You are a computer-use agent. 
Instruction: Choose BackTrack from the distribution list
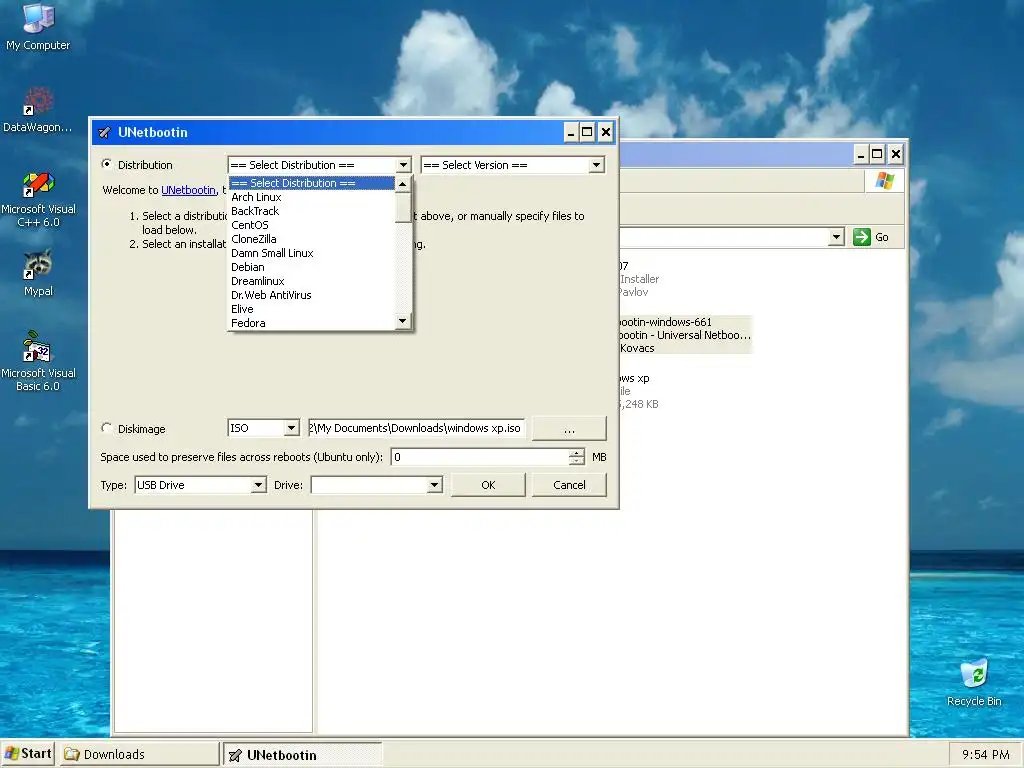(312, 211)
